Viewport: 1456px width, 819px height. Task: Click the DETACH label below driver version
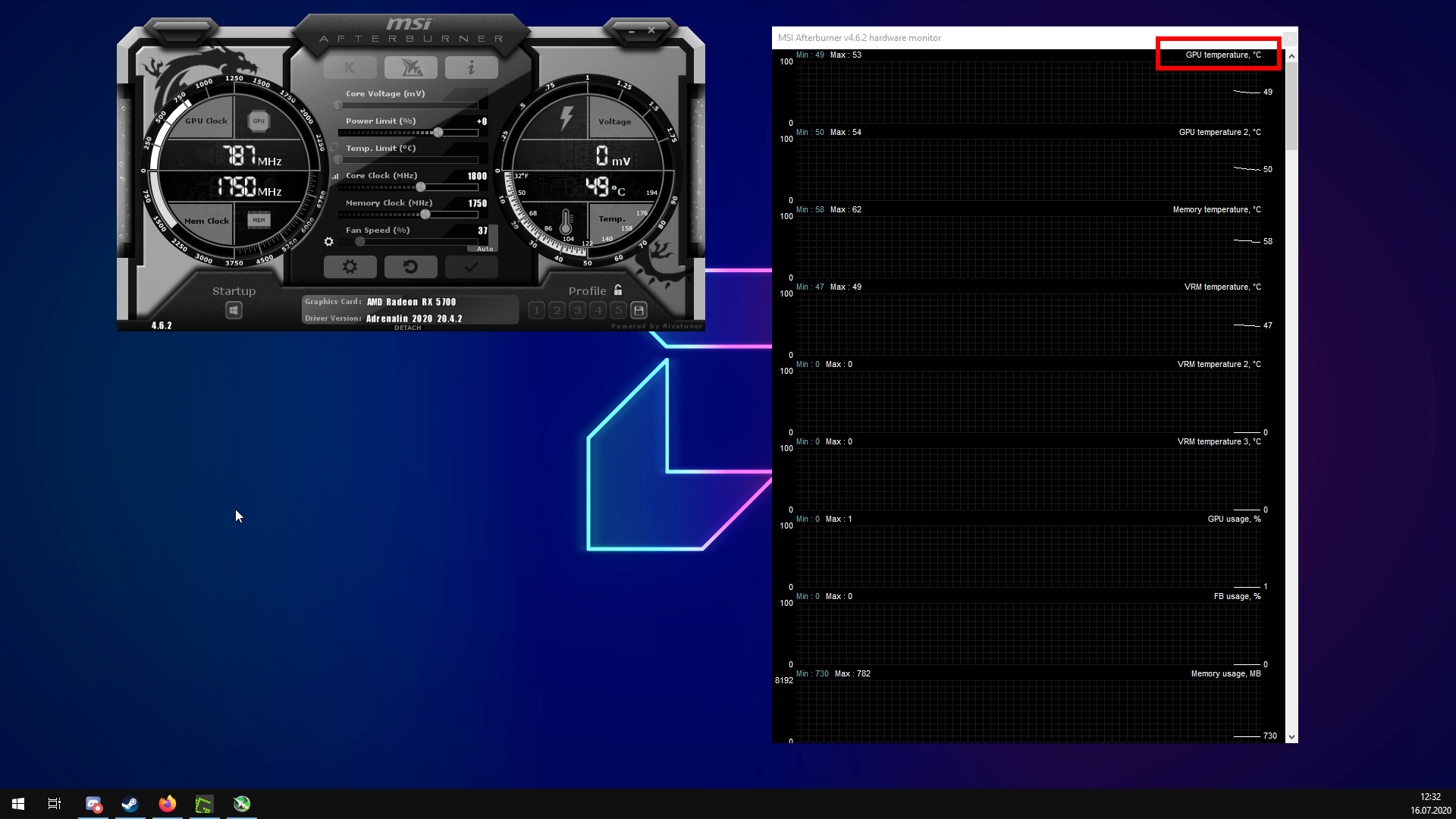[x=407, y=327]
